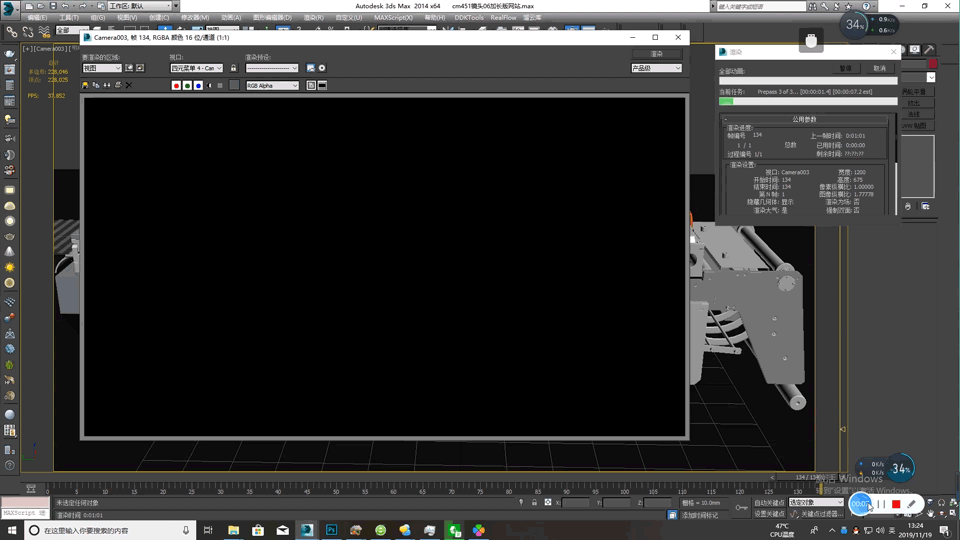
Task: Open the RGB Alpha channel dropdown
Action: pyautogui.click(x=272, y=86)
